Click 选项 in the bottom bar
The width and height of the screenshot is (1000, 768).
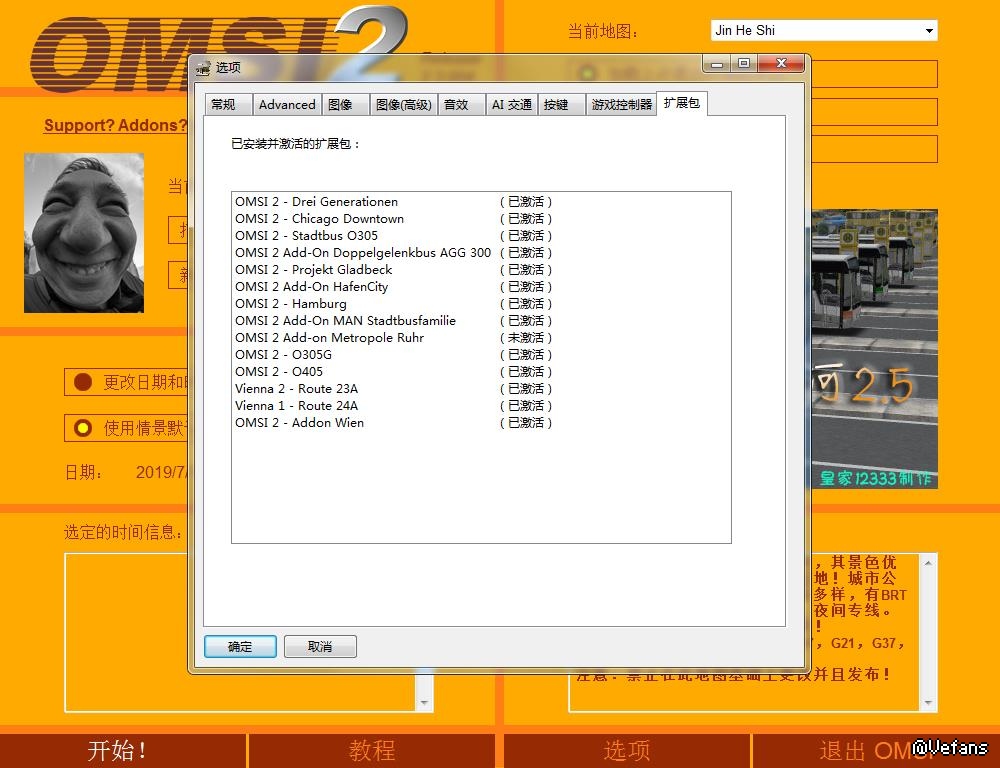pyautogui.click(x=627, y=750)
